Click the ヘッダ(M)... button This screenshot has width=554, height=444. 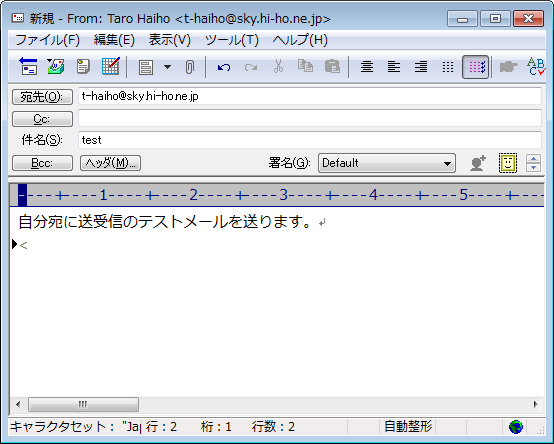click(x=111, y=163)
